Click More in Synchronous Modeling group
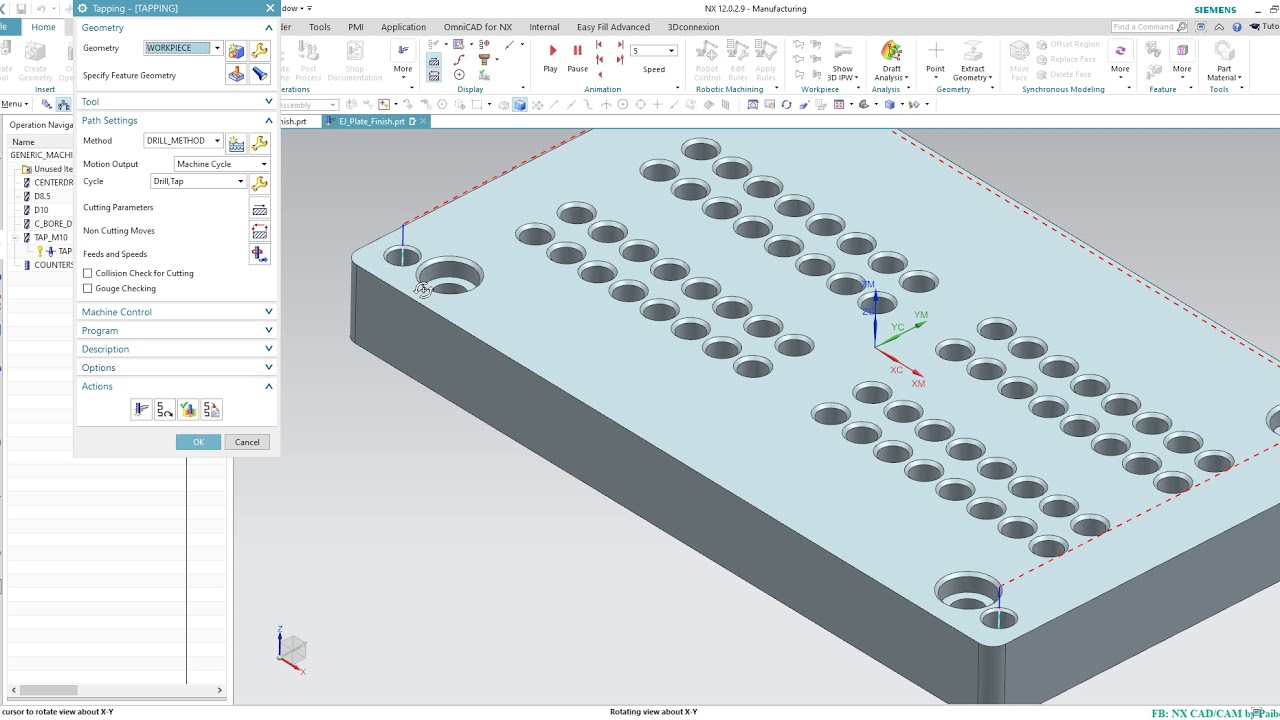Viewport: 1280px width, 720px height. coord(1120,58)
